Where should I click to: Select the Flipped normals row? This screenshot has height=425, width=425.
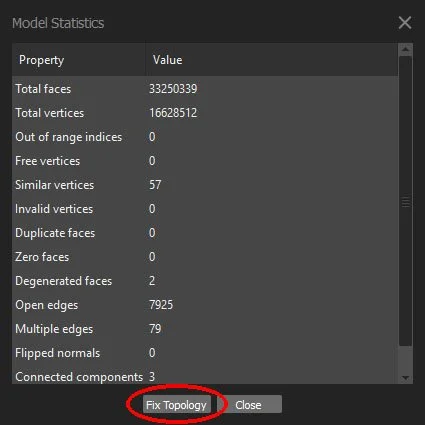pos(205,353)
